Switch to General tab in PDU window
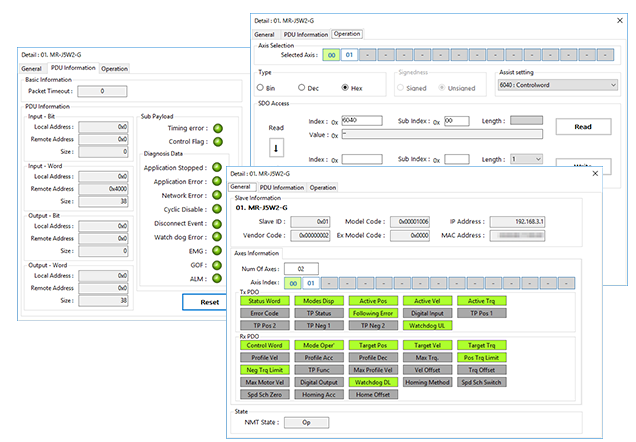 32,68
